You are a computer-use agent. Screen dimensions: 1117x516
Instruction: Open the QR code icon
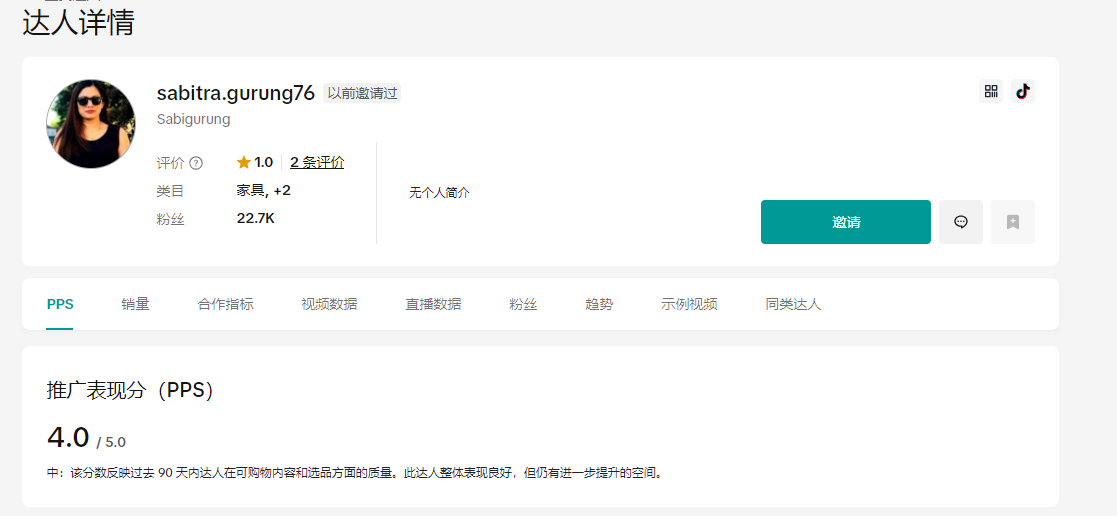991,91
